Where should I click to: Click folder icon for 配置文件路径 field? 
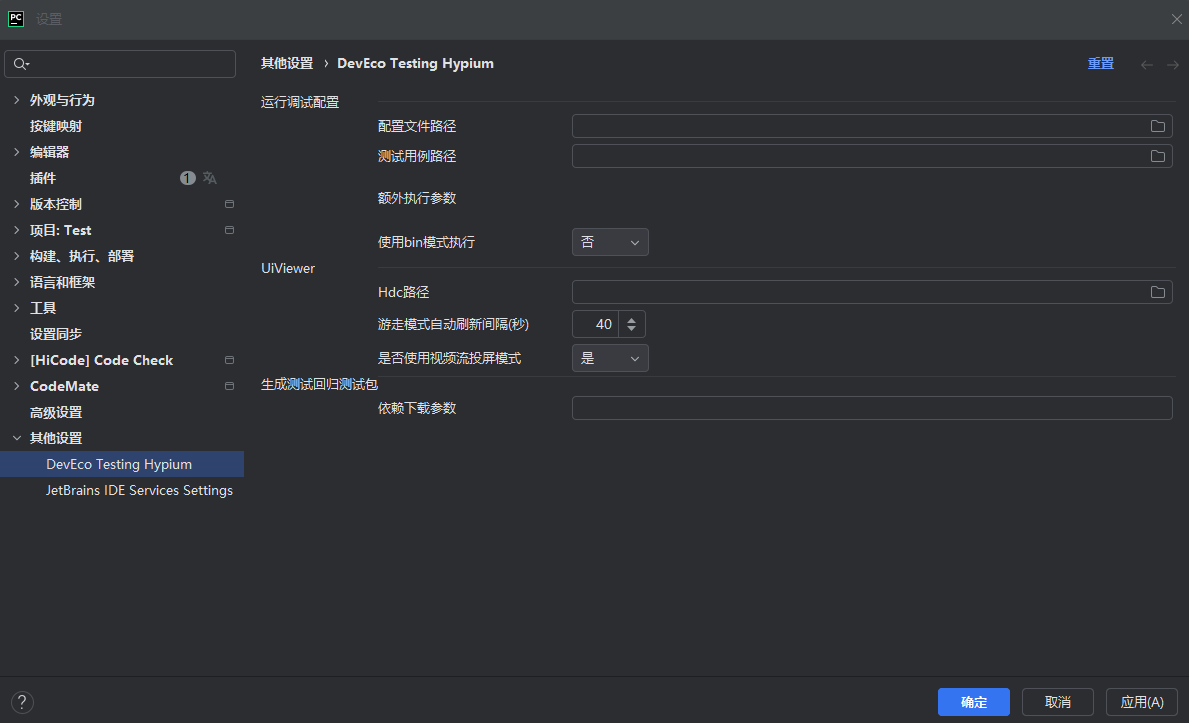tap(1157, 126)
